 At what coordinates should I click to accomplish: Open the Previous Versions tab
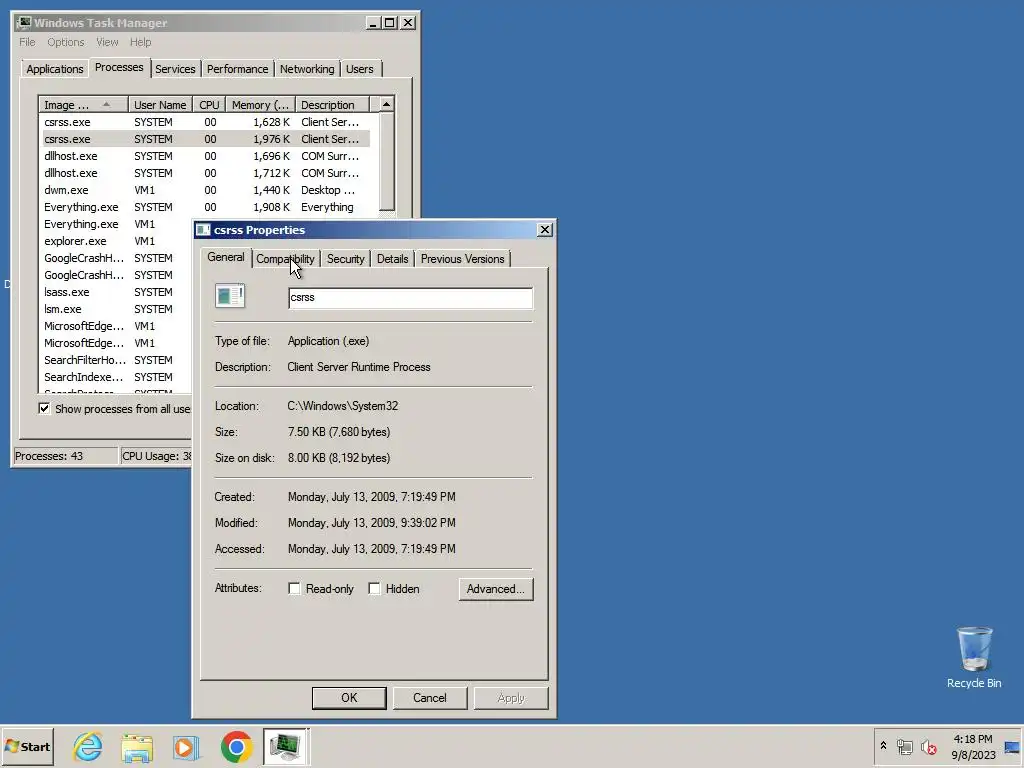[462, 259]
